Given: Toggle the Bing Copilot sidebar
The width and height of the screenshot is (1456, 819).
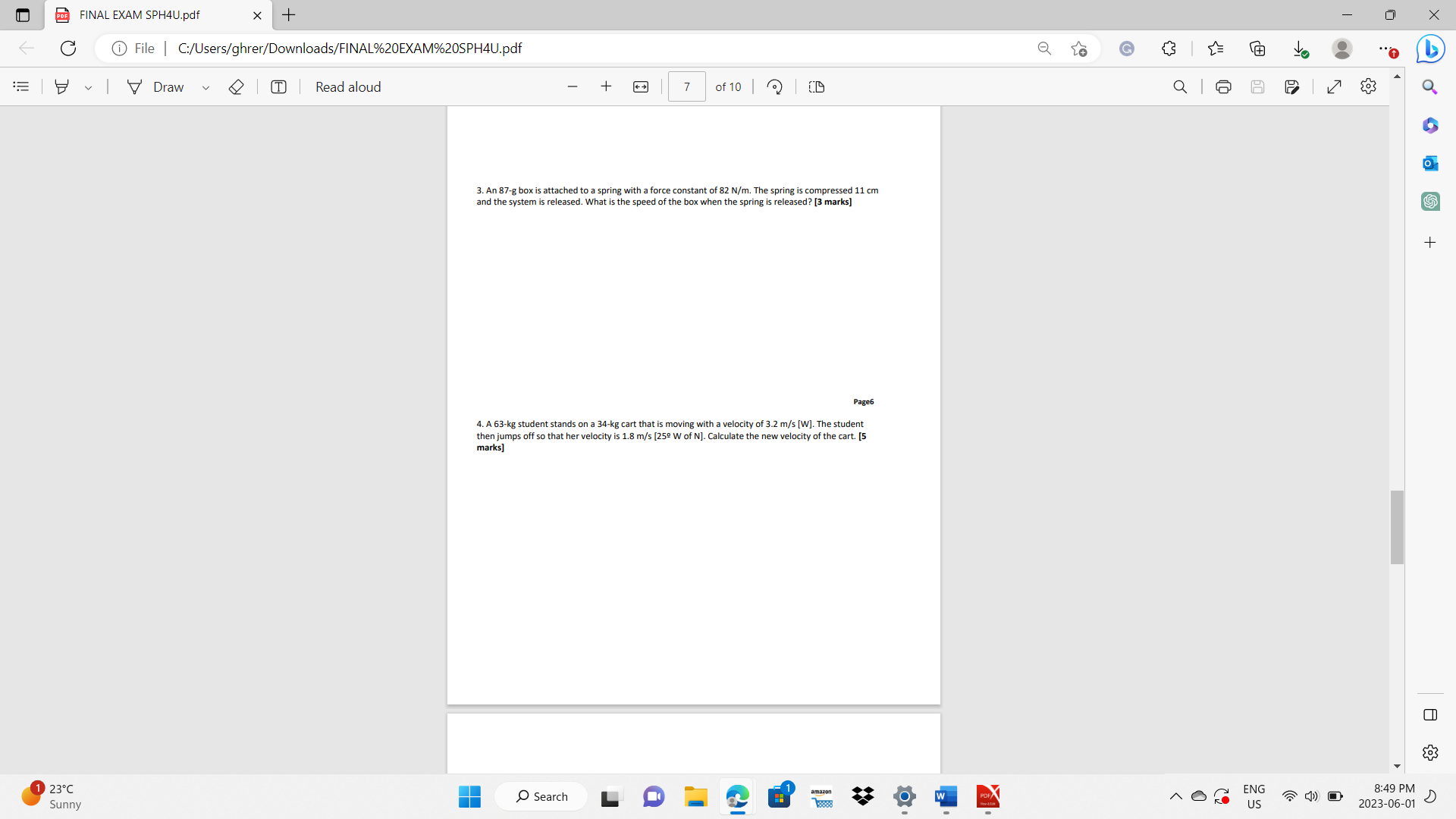Looking at the screenshot, I should click(x=1430, y=49).
